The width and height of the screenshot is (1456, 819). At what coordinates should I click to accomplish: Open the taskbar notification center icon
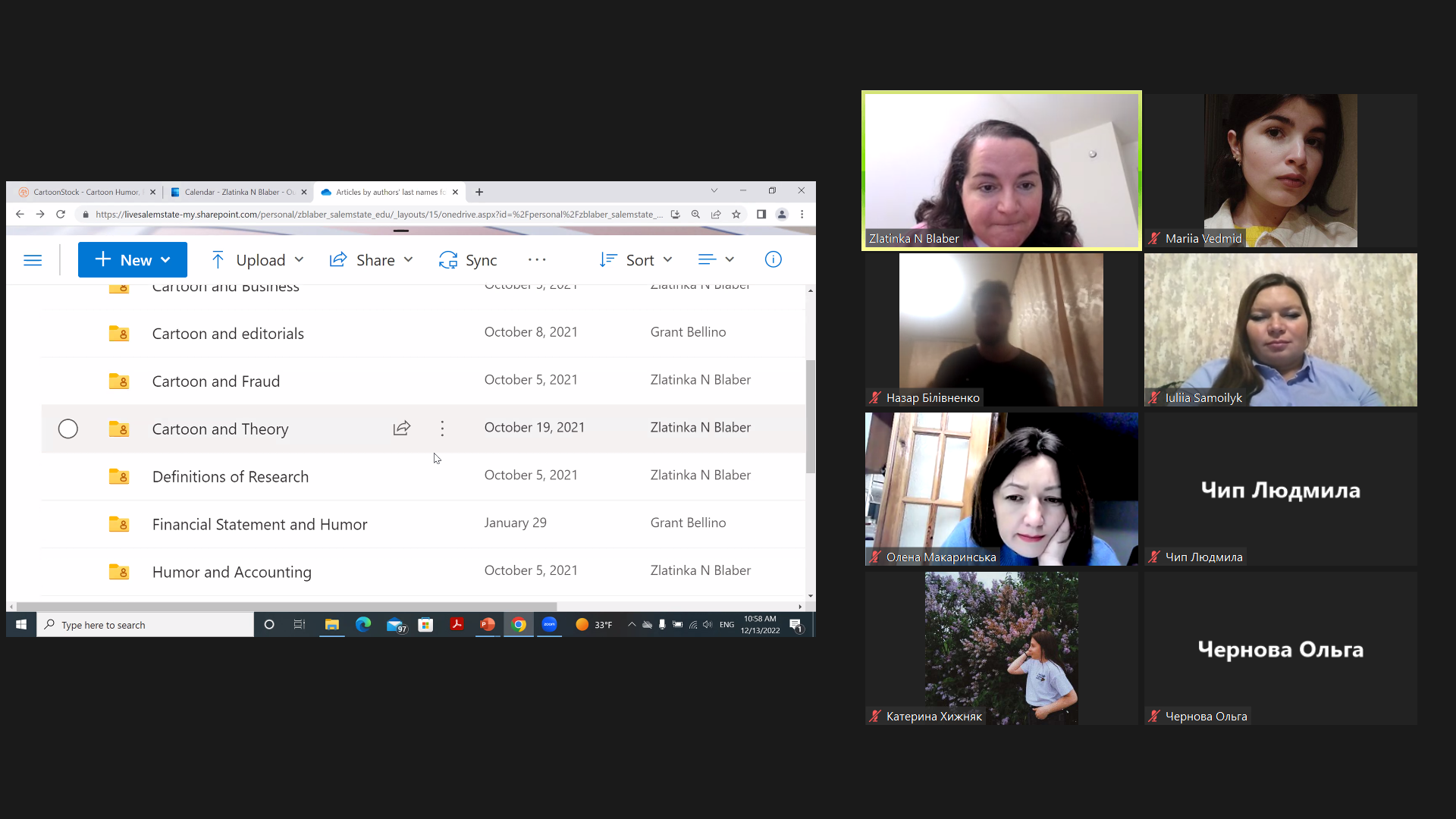click(x=795, y=625)
